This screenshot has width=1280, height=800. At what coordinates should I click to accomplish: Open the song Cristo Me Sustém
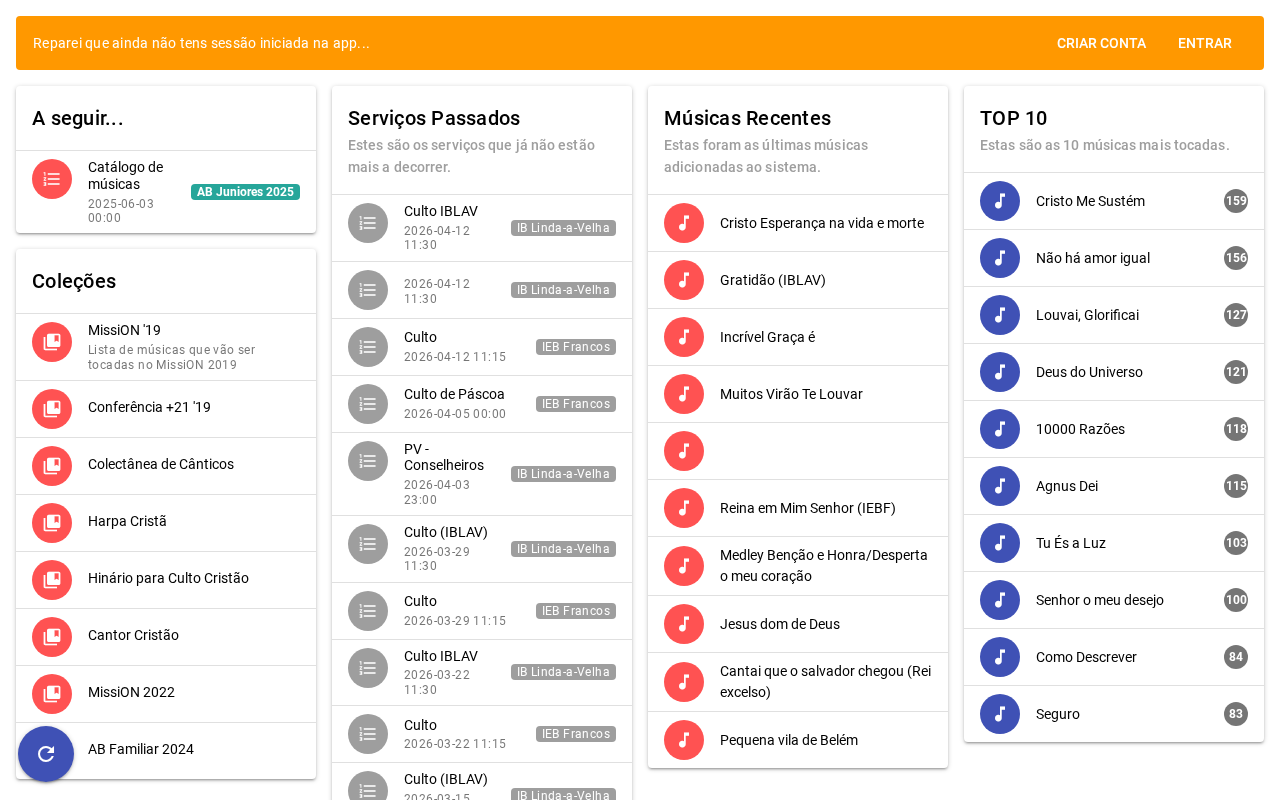point(1090,201)
